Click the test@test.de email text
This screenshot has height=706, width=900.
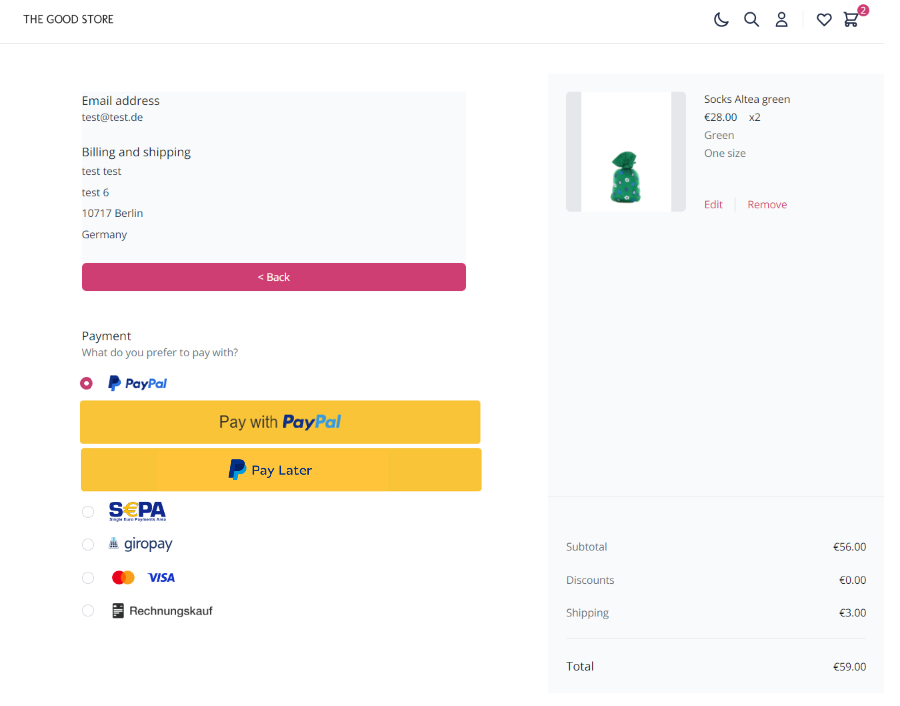tap(114, 119)
